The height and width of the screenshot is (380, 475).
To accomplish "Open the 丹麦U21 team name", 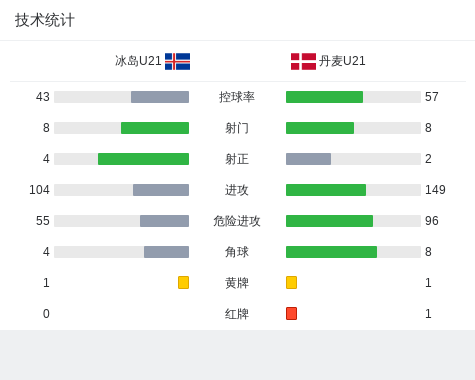I will click(x=342, y=61).
